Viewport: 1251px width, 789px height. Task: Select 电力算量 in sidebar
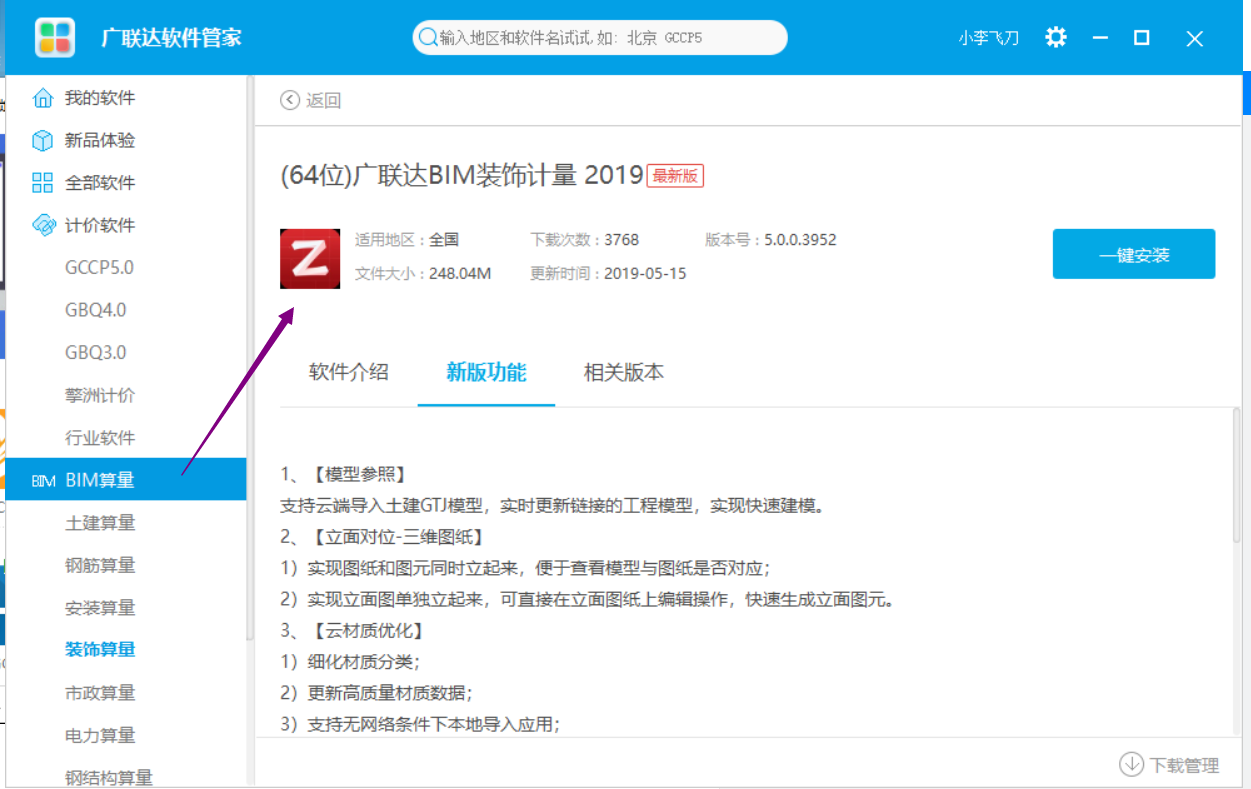point(100,735)
